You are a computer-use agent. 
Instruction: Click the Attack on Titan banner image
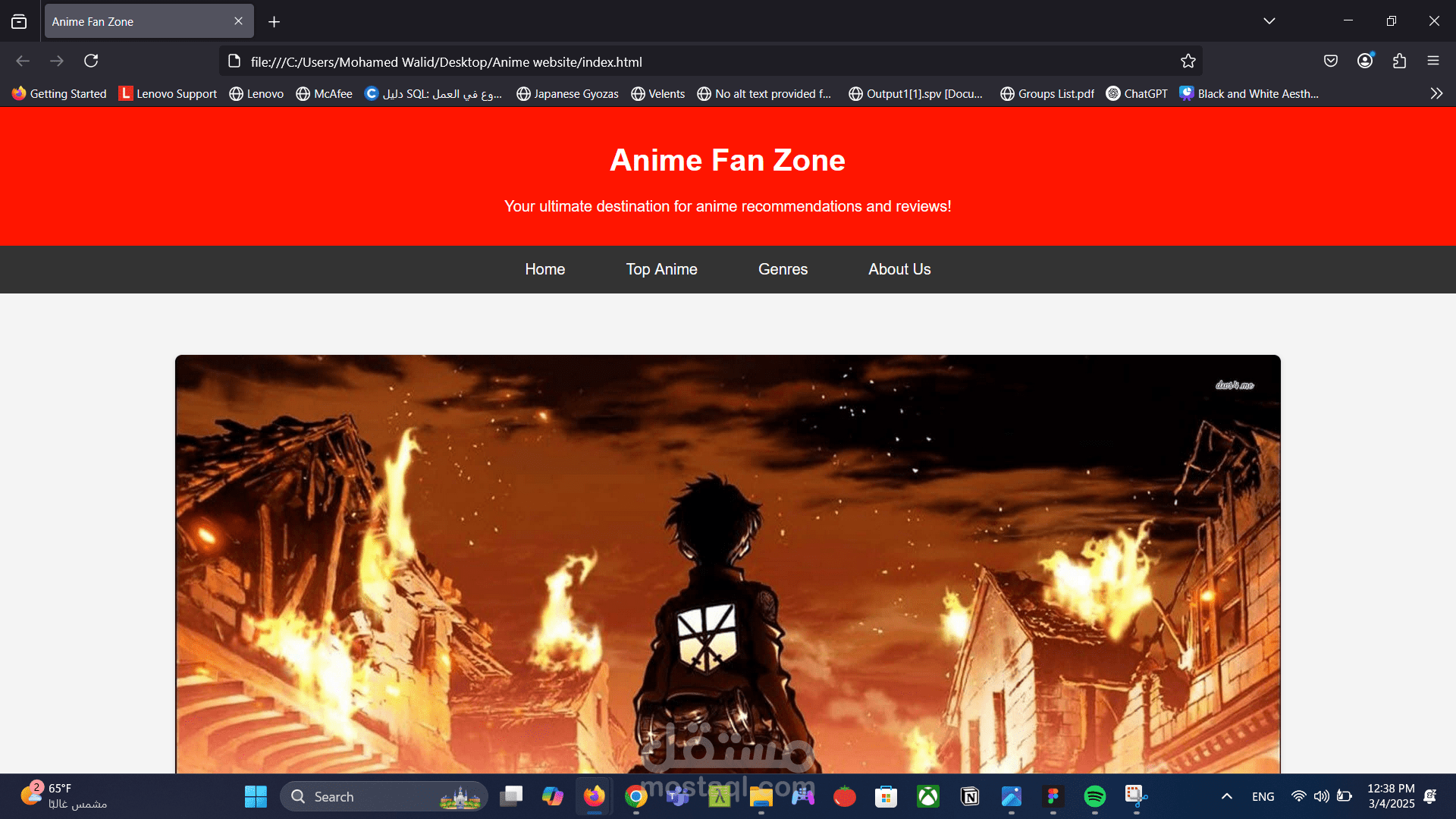(x=727, y=563)
